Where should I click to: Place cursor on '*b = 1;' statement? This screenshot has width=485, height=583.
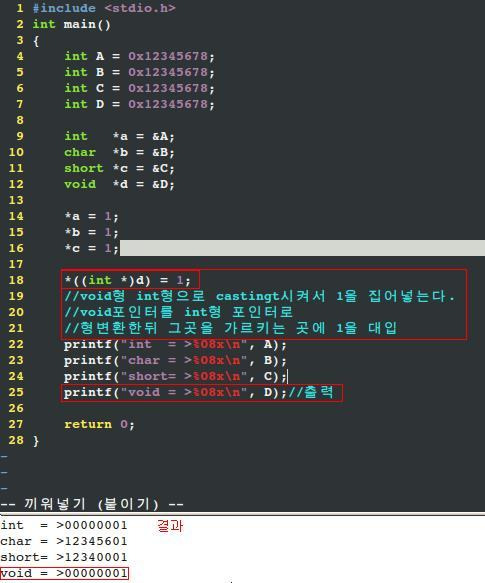91,232
